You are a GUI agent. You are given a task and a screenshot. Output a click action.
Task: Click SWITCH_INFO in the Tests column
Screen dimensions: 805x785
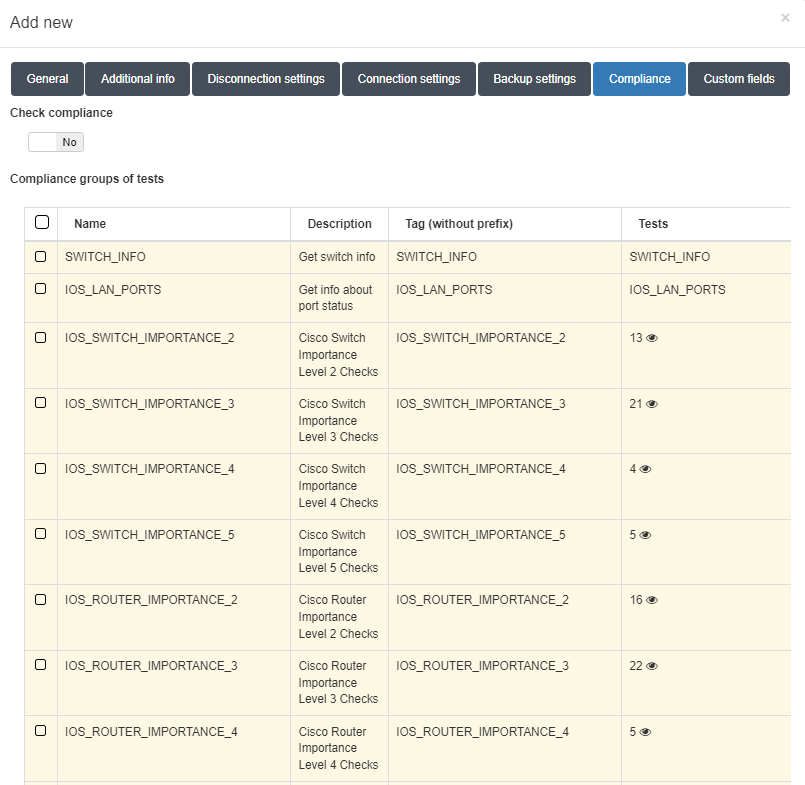[x=669, y=257]
